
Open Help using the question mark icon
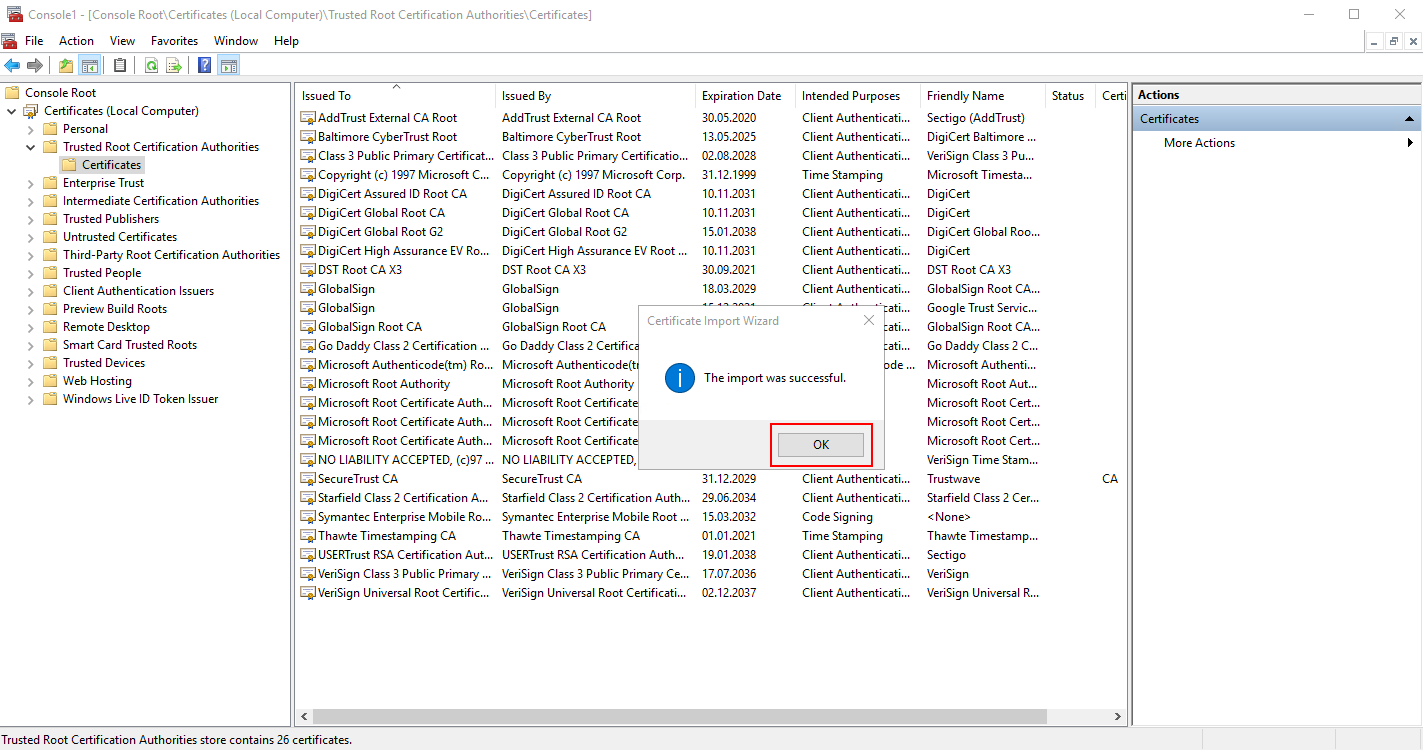pos(203,65)
